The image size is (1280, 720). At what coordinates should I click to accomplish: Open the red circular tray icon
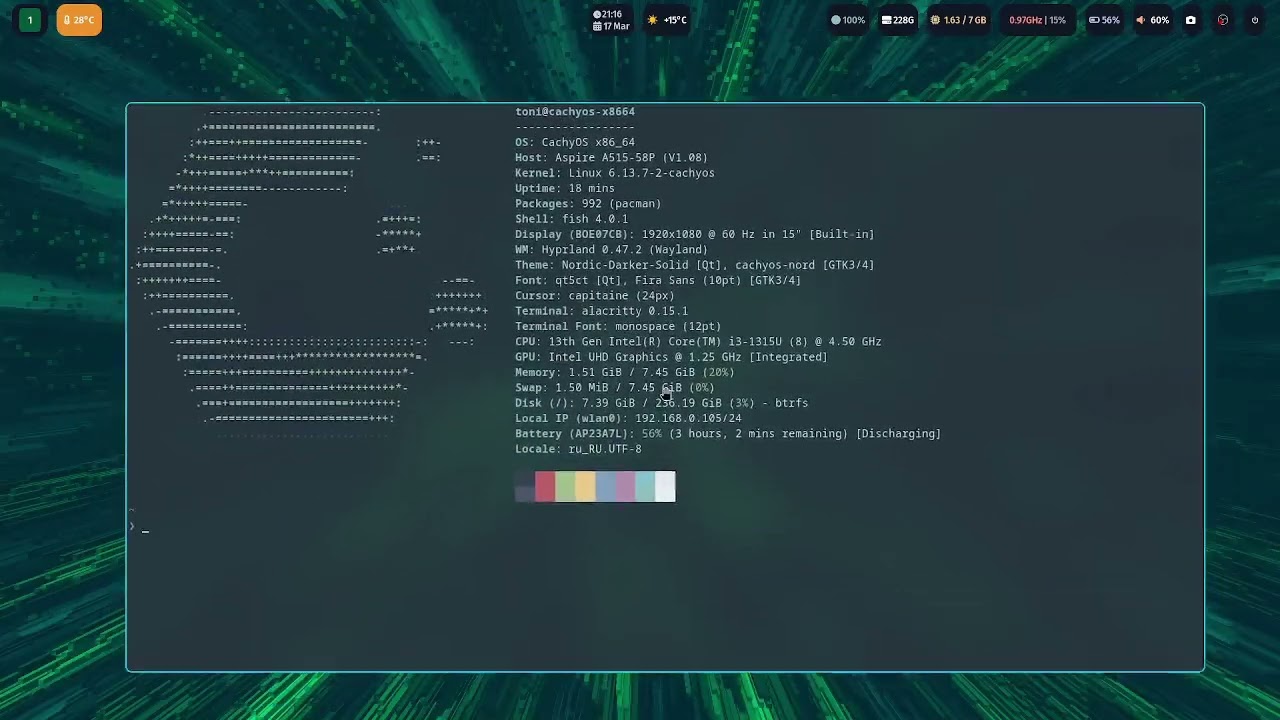(x=1222, y=20)
